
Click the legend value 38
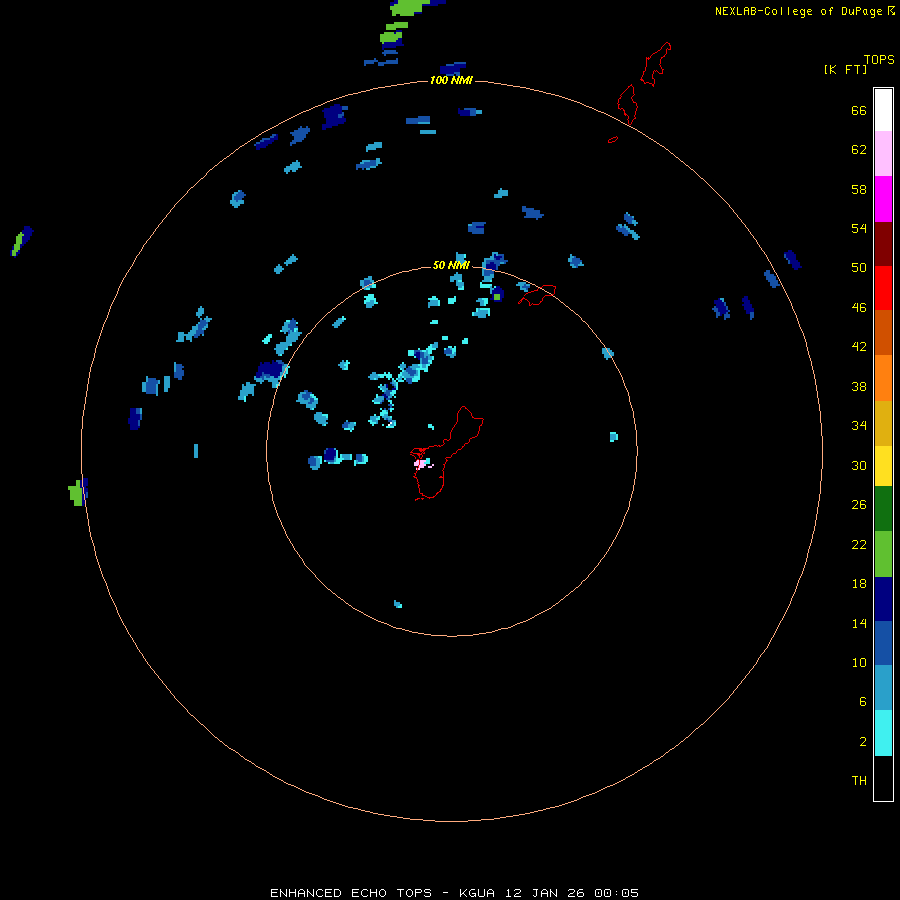click(x=859, y=386)
